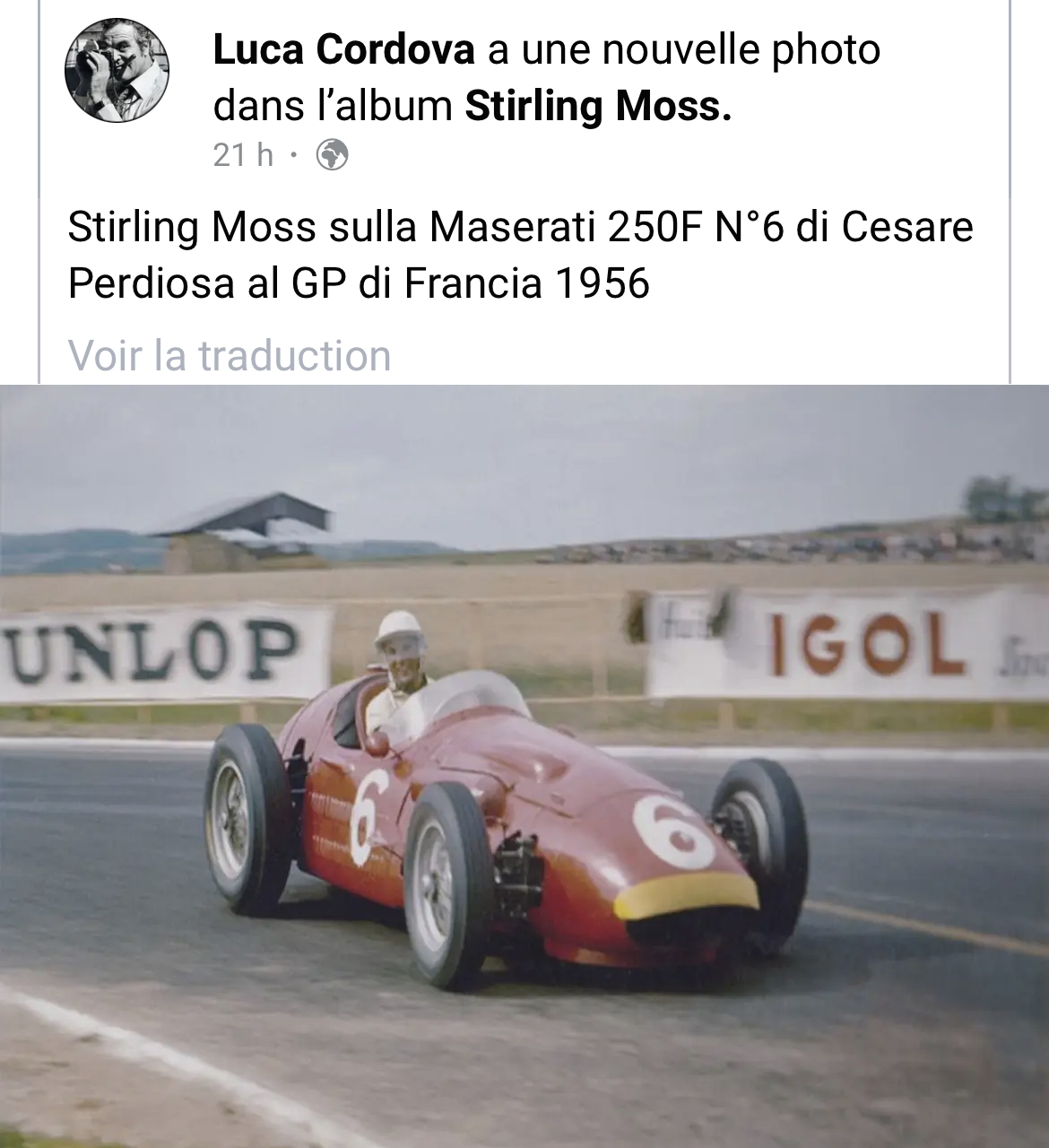The height and width of the screenshot is (1148, 1049).
Task: Click the rear wheel of the red car
Action: coord(247,819)
